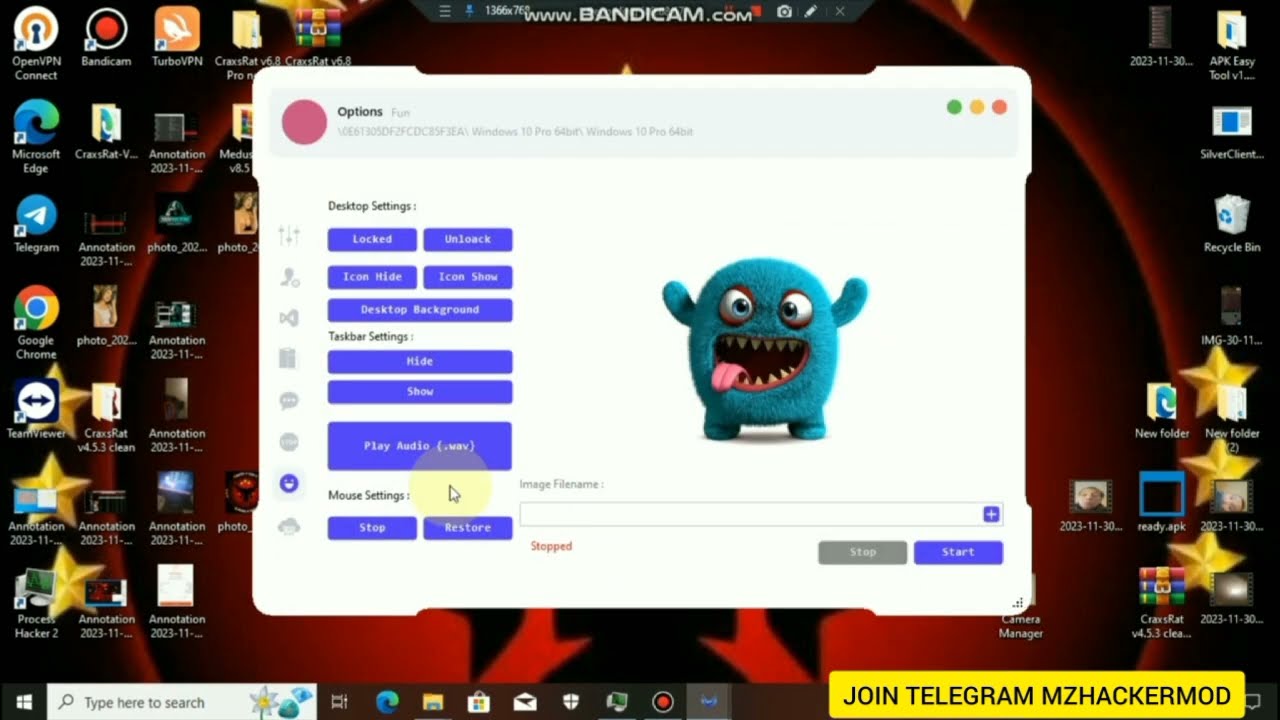This screenshot has width=1280, height=720.
Task: Select the New folder (2) desktop icon
Action: [x=1232, y=417]
